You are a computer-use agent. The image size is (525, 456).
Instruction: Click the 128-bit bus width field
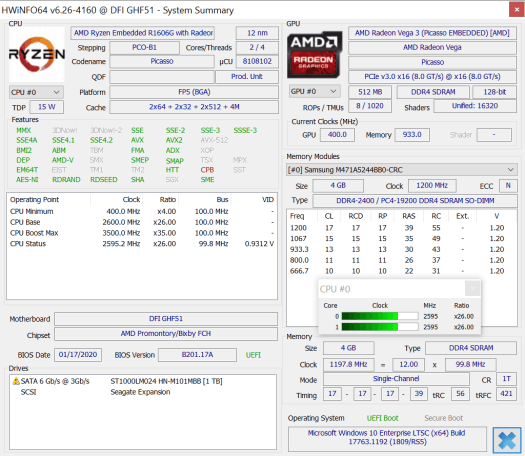coord(494,92)
